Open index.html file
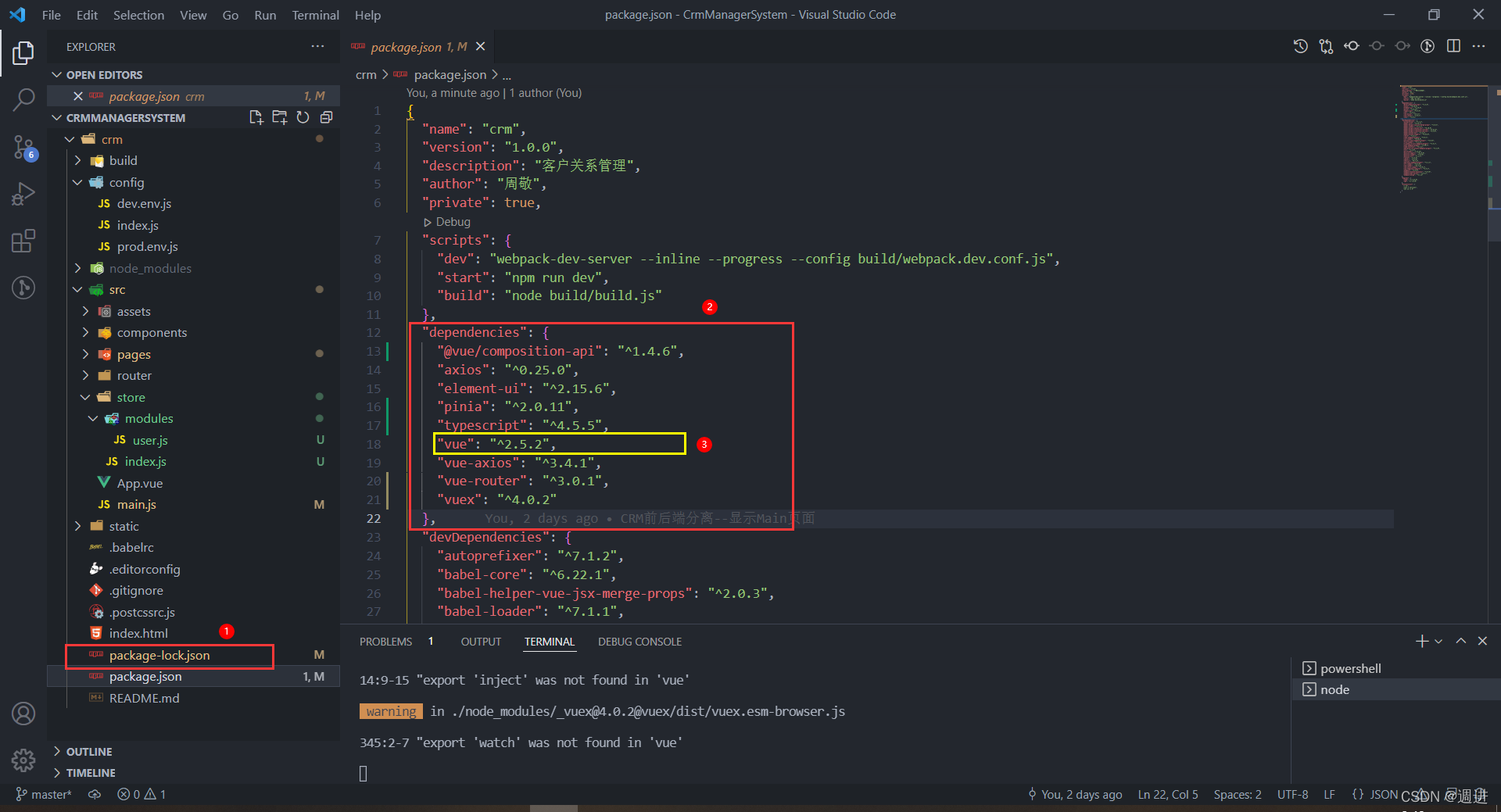 pos(138,633)
